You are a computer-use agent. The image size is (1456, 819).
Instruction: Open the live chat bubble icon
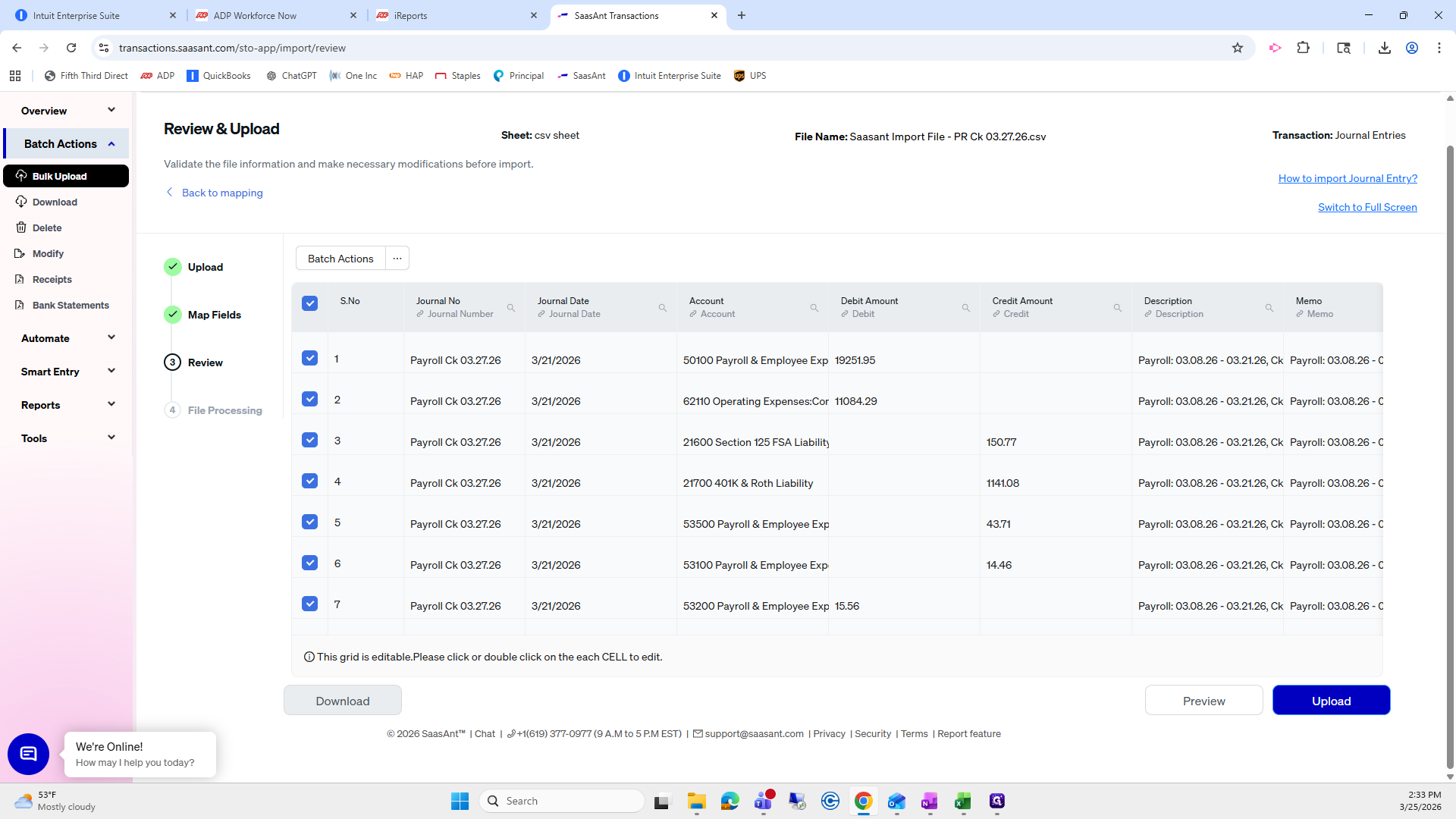(x=28, y=754)
